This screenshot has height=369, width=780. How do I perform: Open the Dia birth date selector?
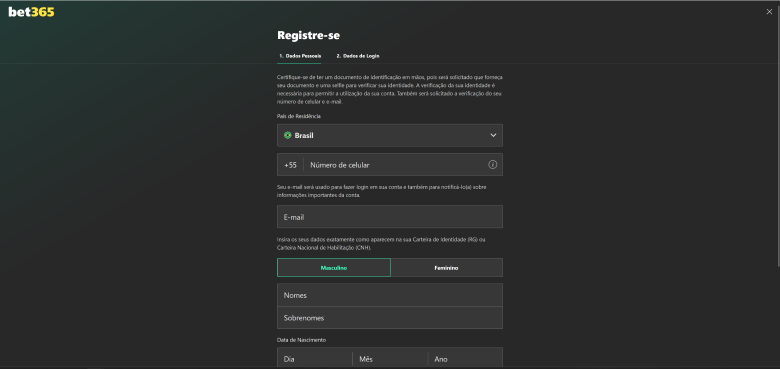(315, 358)
